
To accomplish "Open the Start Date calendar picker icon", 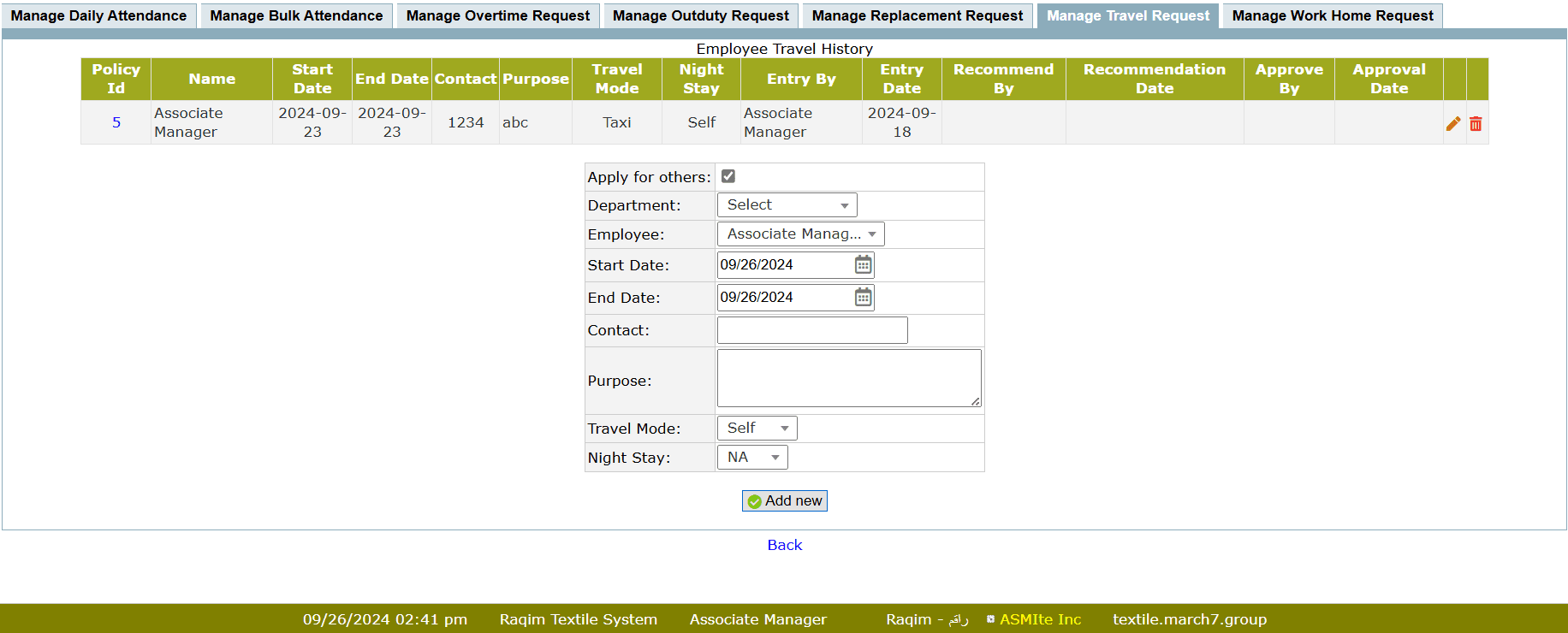I will click(x=863, y=265).
